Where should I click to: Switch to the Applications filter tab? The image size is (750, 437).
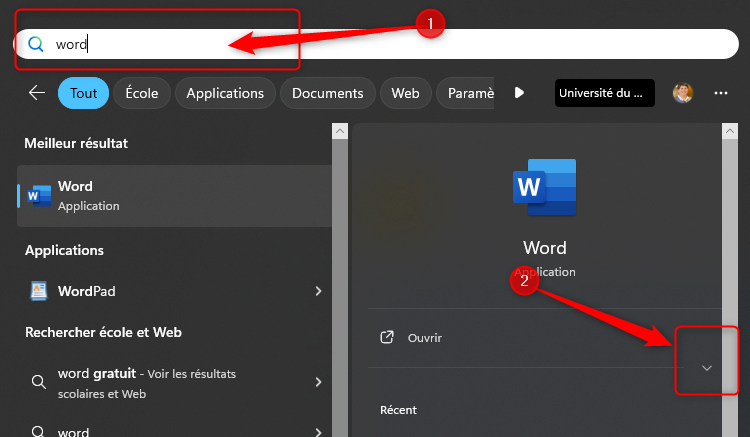225,93
